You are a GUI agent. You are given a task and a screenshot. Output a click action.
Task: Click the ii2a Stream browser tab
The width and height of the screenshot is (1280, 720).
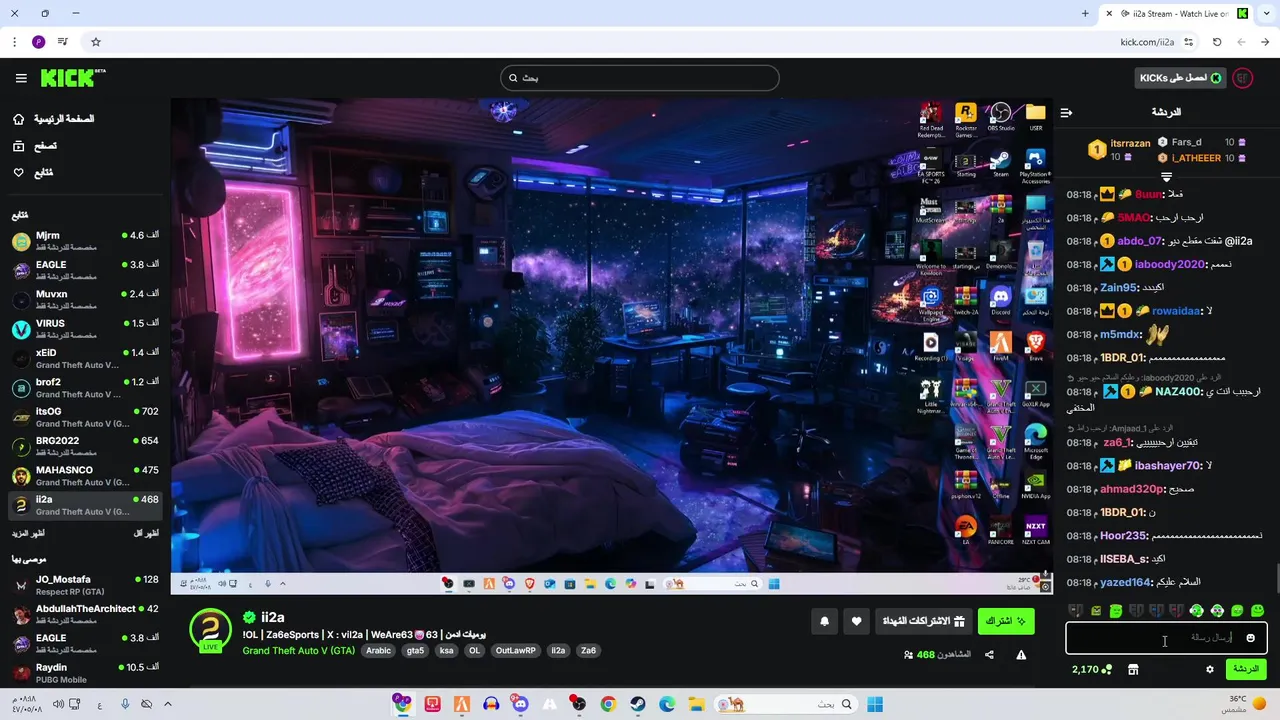pos(1178,14)
